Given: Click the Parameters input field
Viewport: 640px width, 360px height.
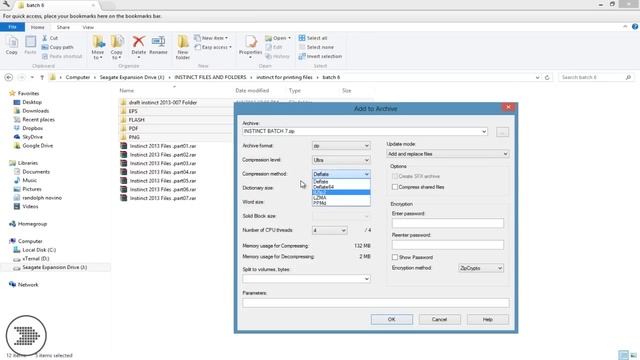Looking at the screenshot, I should click(x=376, y=302).
